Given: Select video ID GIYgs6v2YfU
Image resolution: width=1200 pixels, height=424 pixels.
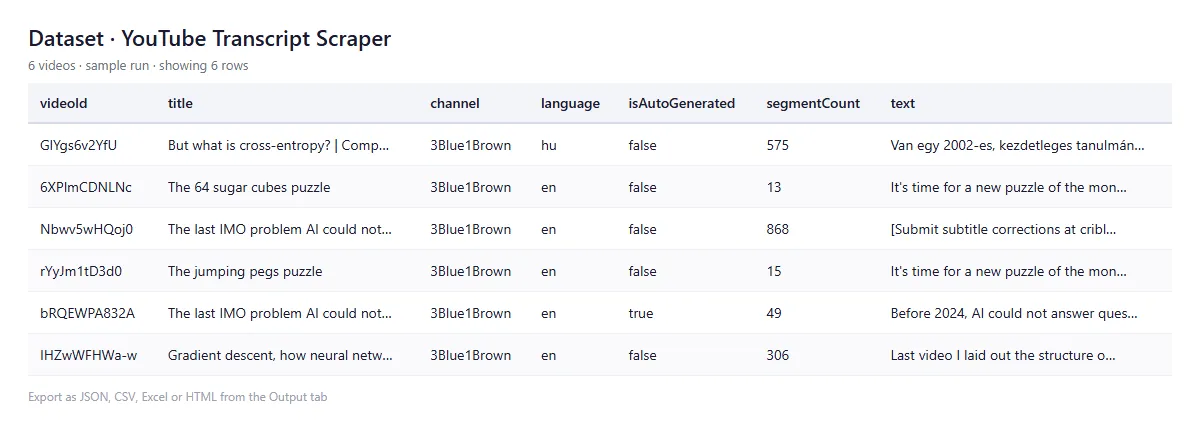Looking at the screenshot, I should (x=79, y=145).
